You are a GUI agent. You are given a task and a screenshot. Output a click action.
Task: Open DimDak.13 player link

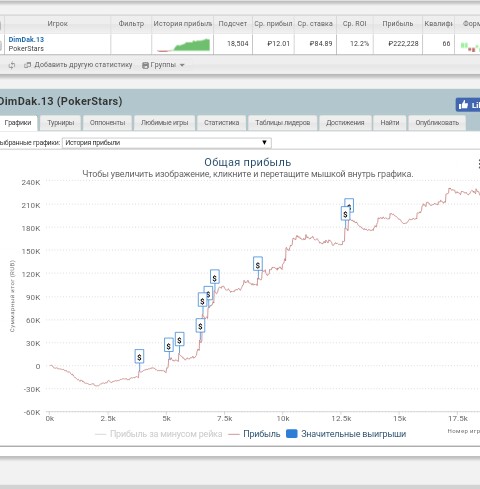click(x=26, y=39)
